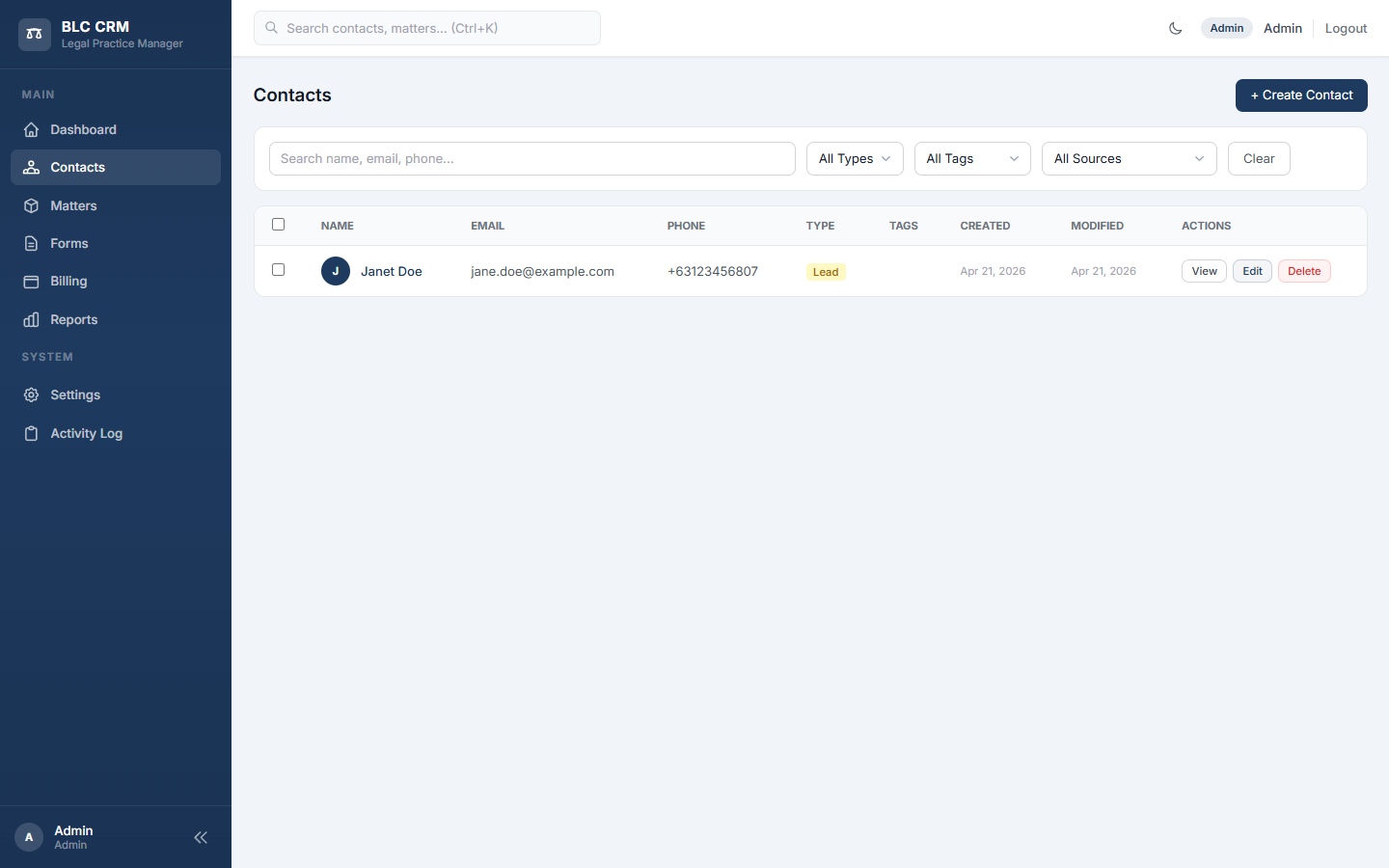Open Reports from the sidebar
Screen dimensions: 1389x868
click(x=116, y=319)
